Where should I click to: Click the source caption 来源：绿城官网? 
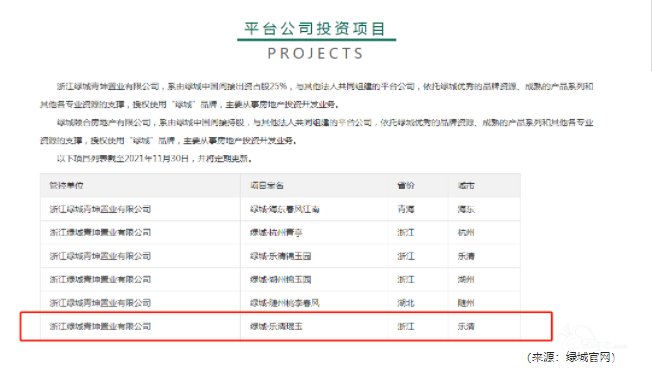tap(571, 357)
